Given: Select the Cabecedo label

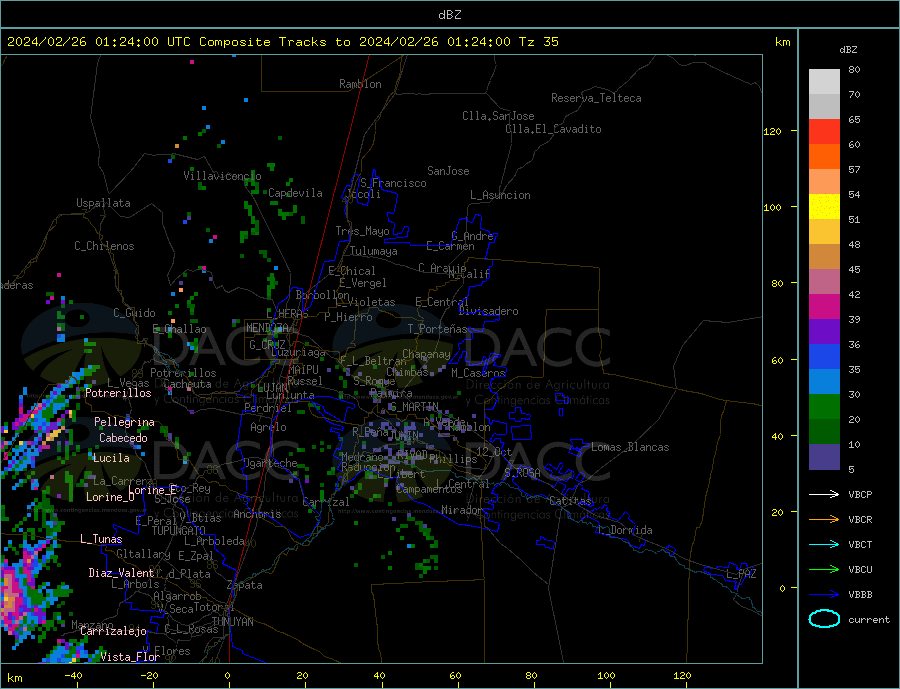Looking at the screenshot, I should pyautogui.click(x=123, y=439).
